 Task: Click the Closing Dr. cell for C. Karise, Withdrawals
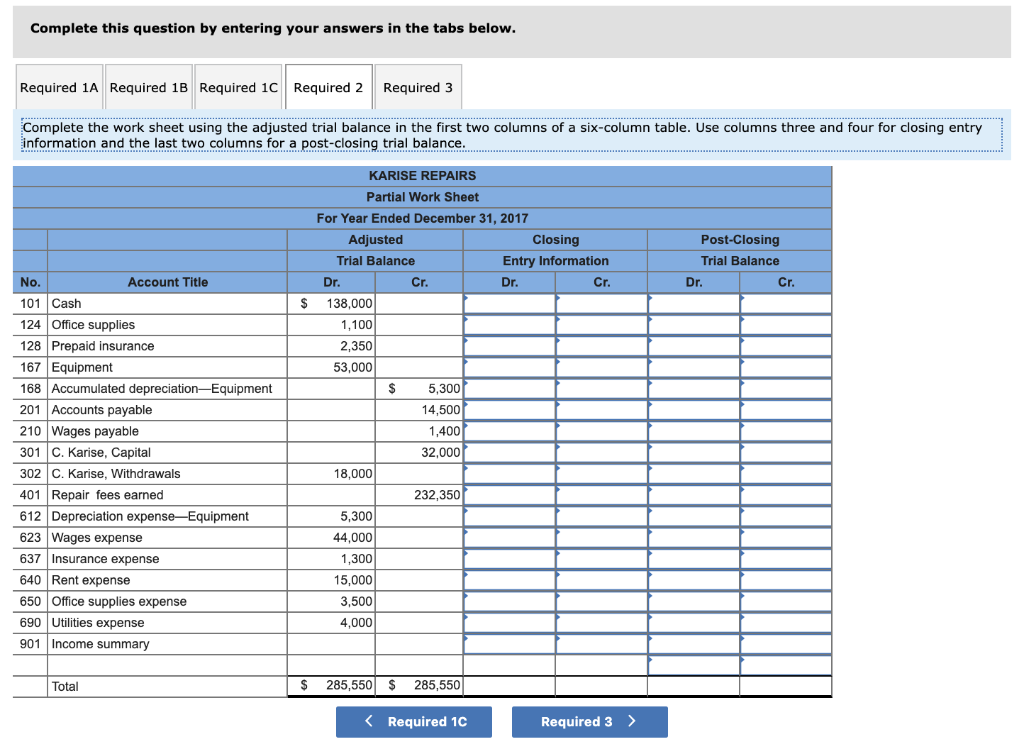coord(509,473)
